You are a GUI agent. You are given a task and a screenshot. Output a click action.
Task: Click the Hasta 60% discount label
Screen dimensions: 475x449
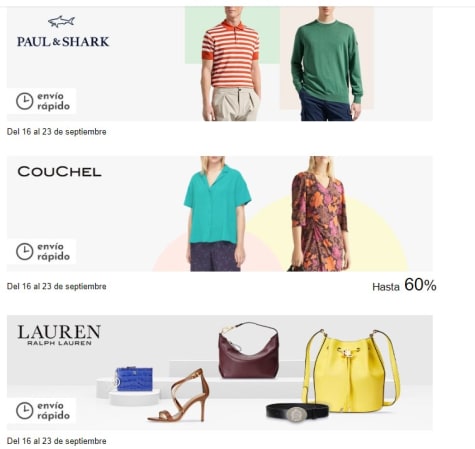404,285
